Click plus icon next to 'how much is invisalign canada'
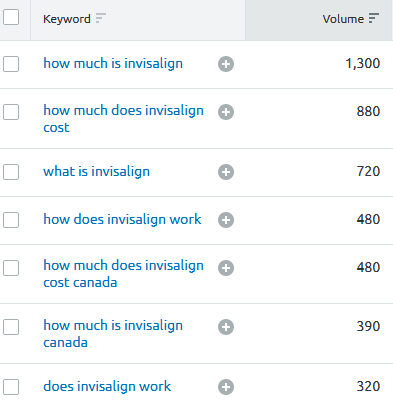This screenshot has height=409, width=393. pyautogui.click(x=226, y=327)
